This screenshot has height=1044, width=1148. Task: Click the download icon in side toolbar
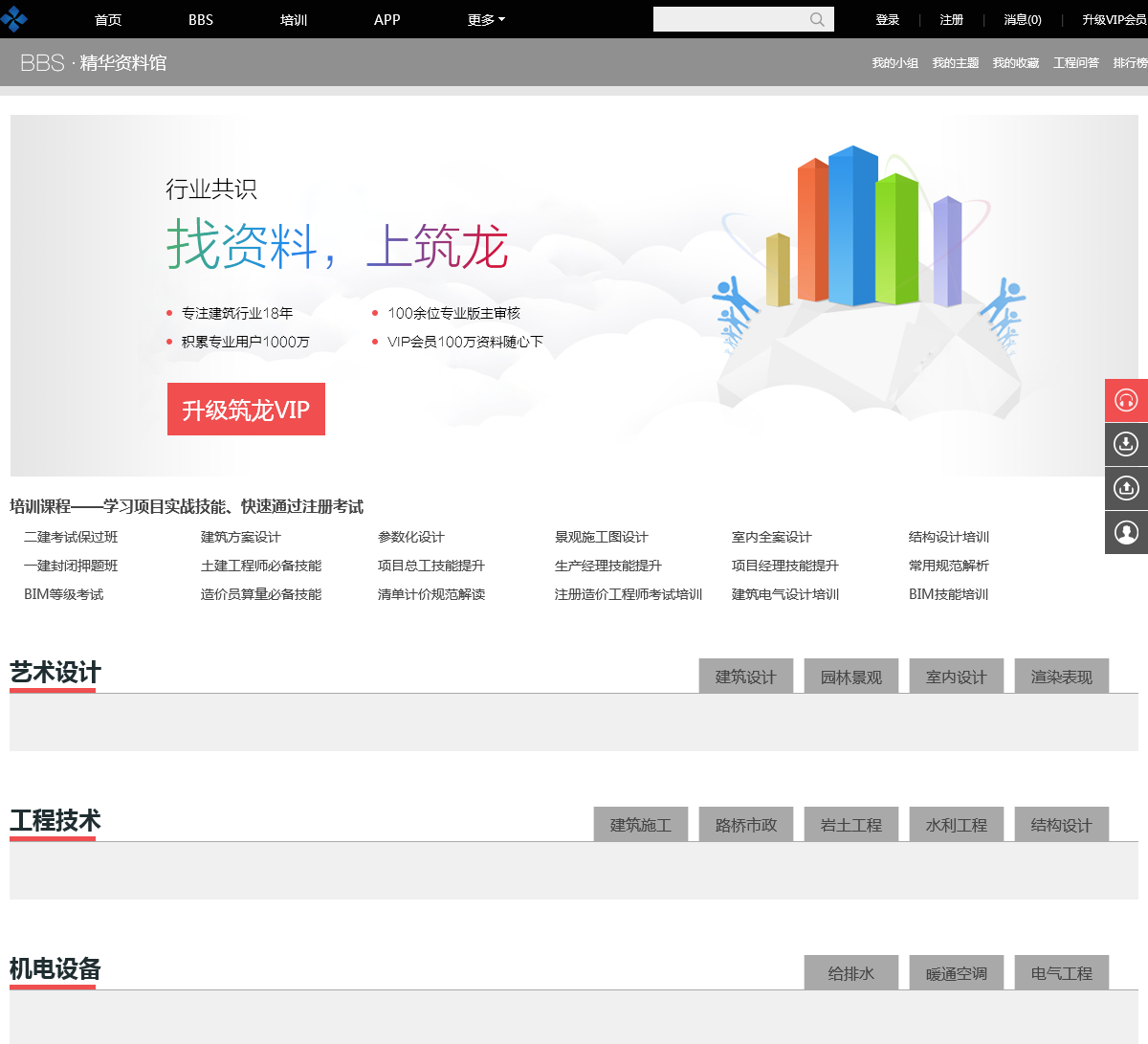pos(1126,444)
